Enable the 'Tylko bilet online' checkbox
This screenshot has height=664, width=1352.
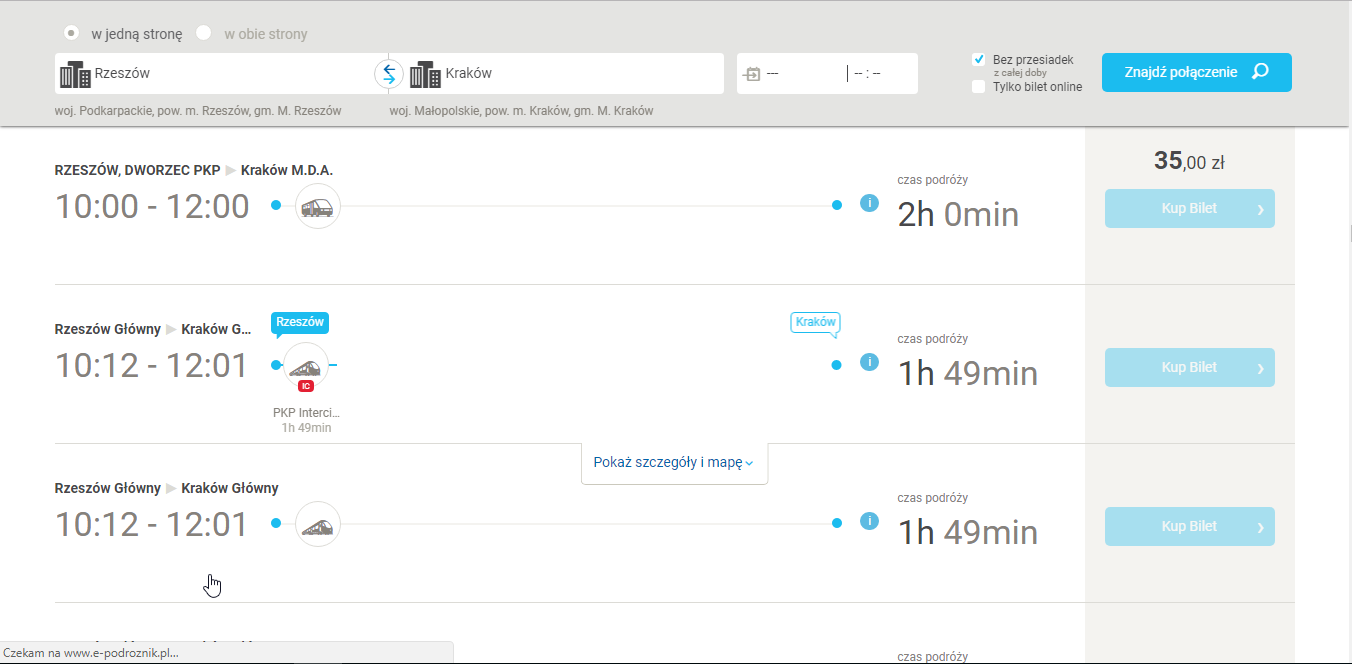coord(979,87)
